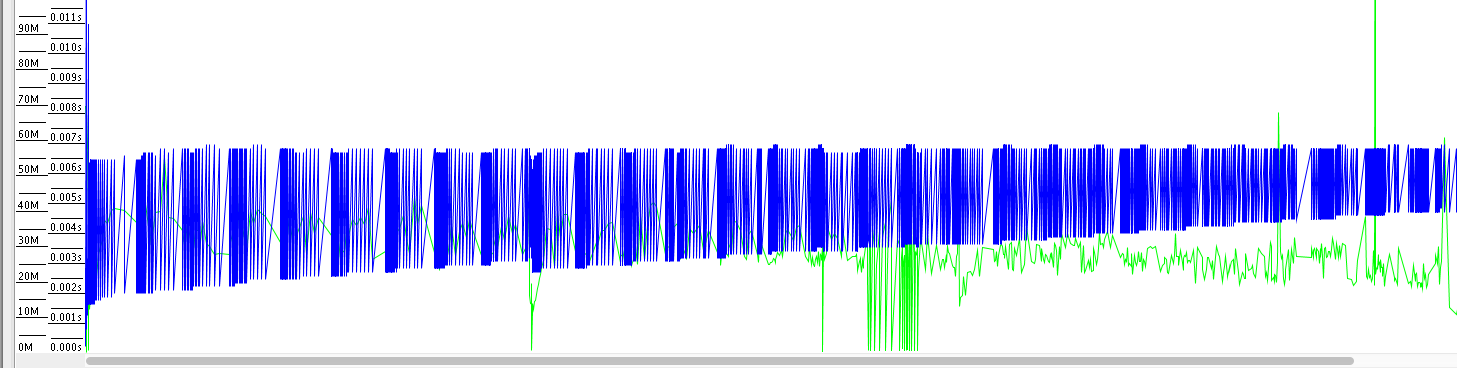Click the 50M axis label
Viewport: 1457px width, 368px height.
[28, 170]
